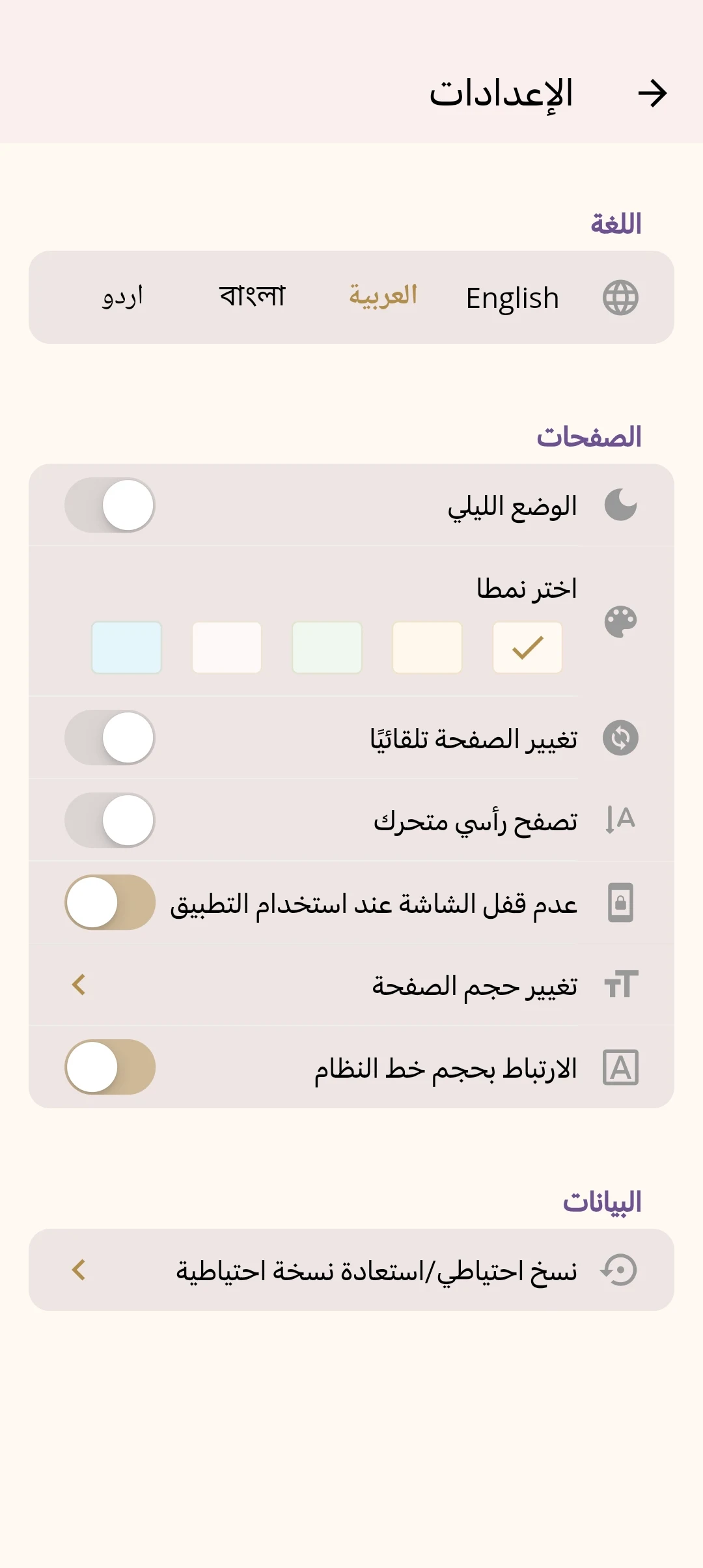Open page size chevron
The width and height of the screenshot is (703, 1568).
79,985
